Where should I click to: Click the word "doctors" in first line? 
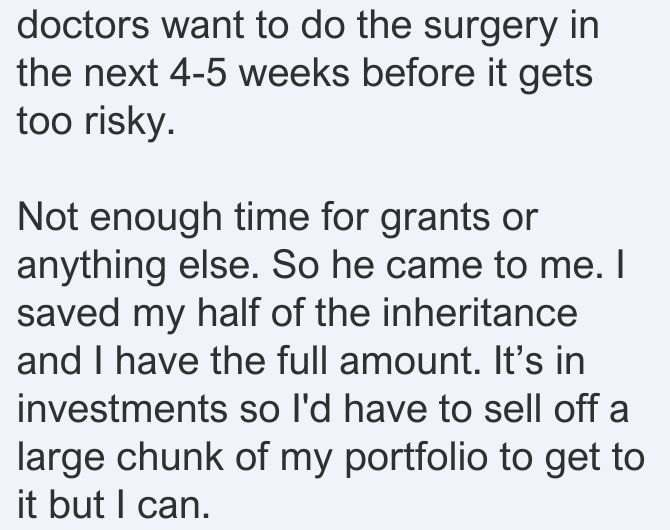(x=83, y=25)
